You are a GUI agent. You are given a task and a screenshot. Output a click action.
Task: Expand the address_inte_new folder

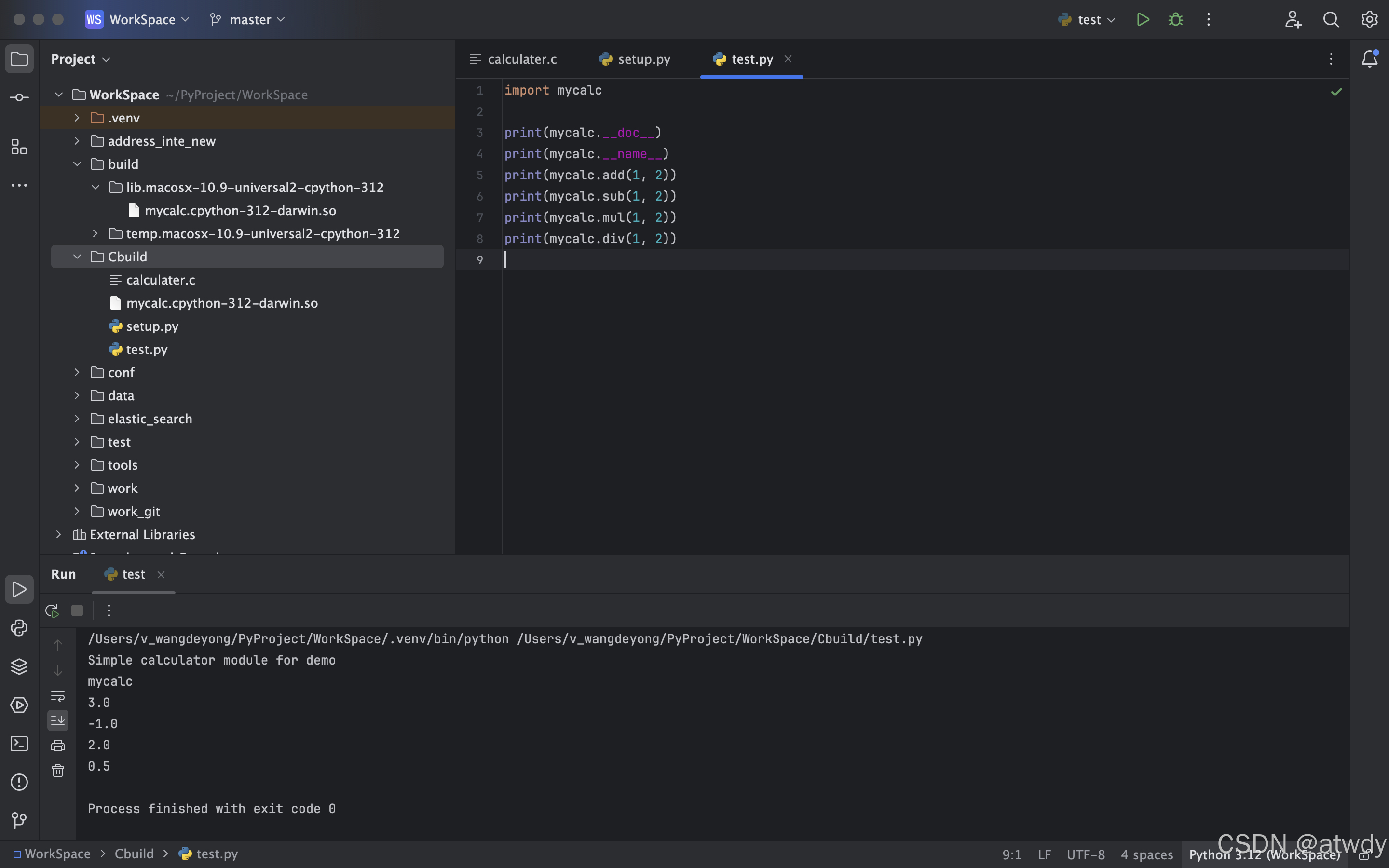(x=77, y=141)
